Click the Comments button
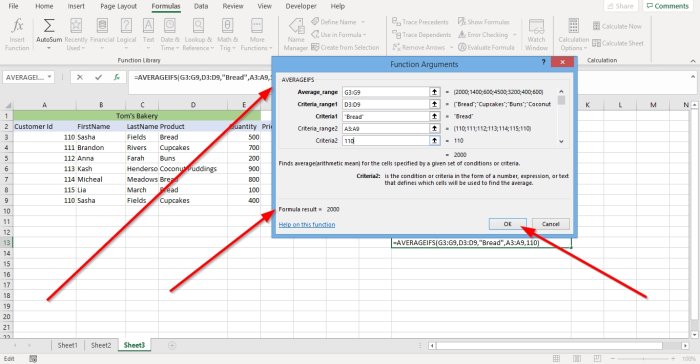The width and height of the screenshot is (700, 364). pyautogui.click(x=668, y=6)
